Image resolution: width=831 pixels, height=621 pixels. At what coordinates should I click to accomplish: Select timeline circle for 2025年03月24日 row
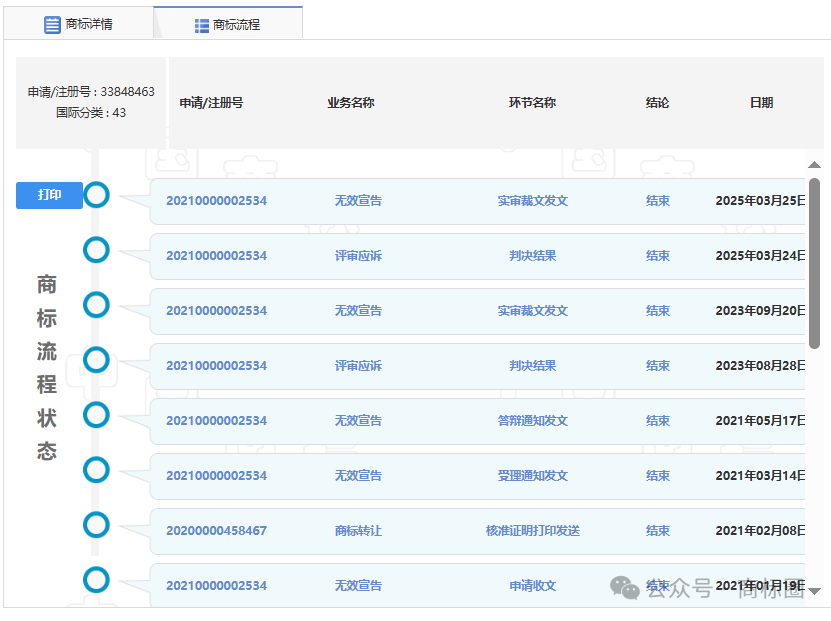point(96,250)
